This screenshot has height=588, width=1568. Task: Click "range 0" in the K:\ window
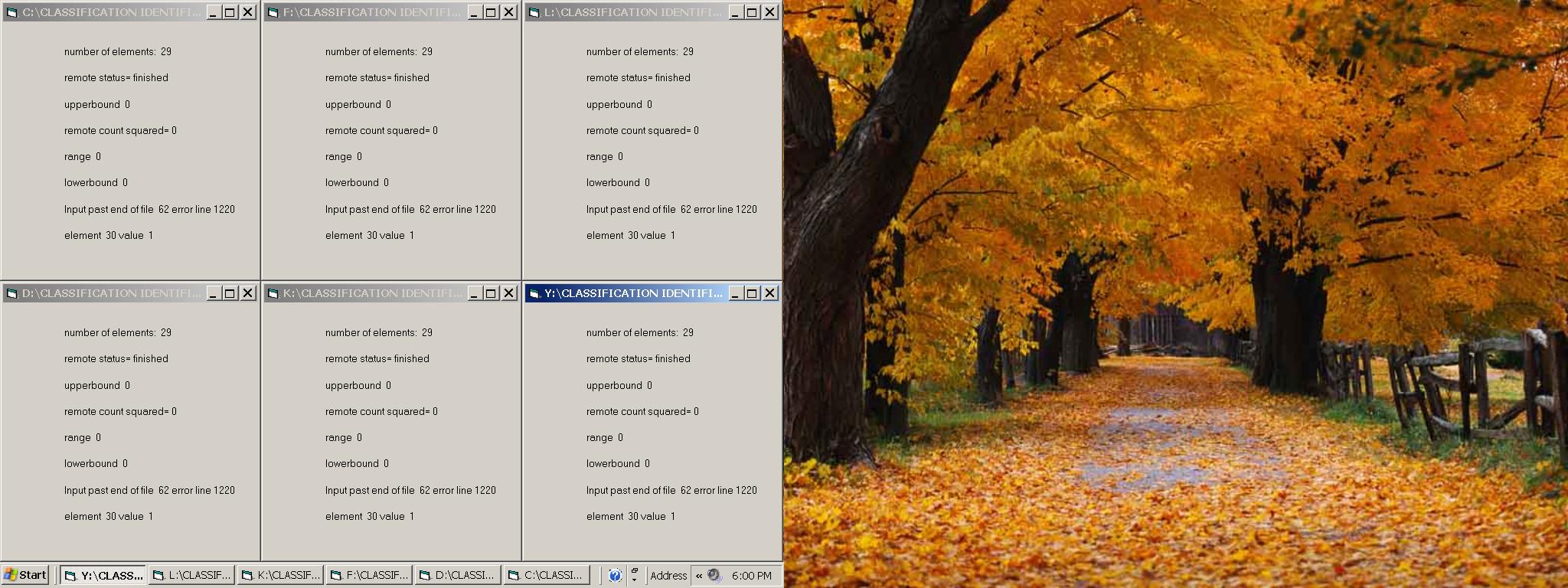344,437
